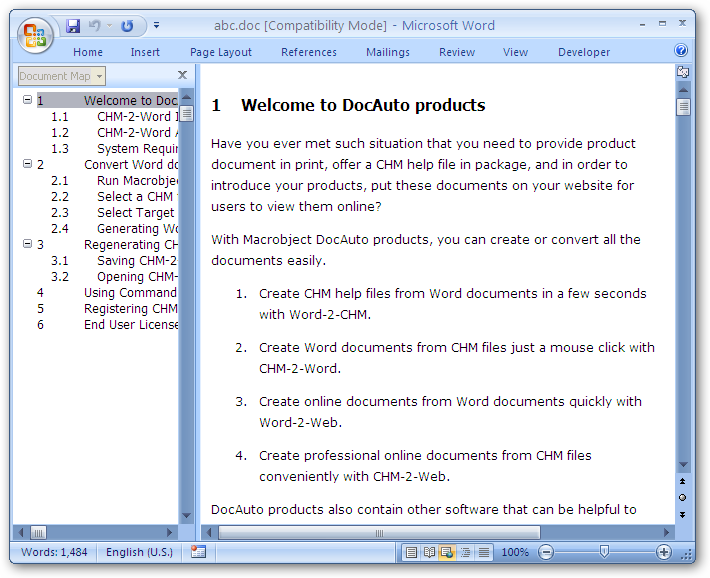Viewport: 710px width, 578px height.
Task: Go to heading 1.3 System Requir
Action: click(115, 149)
